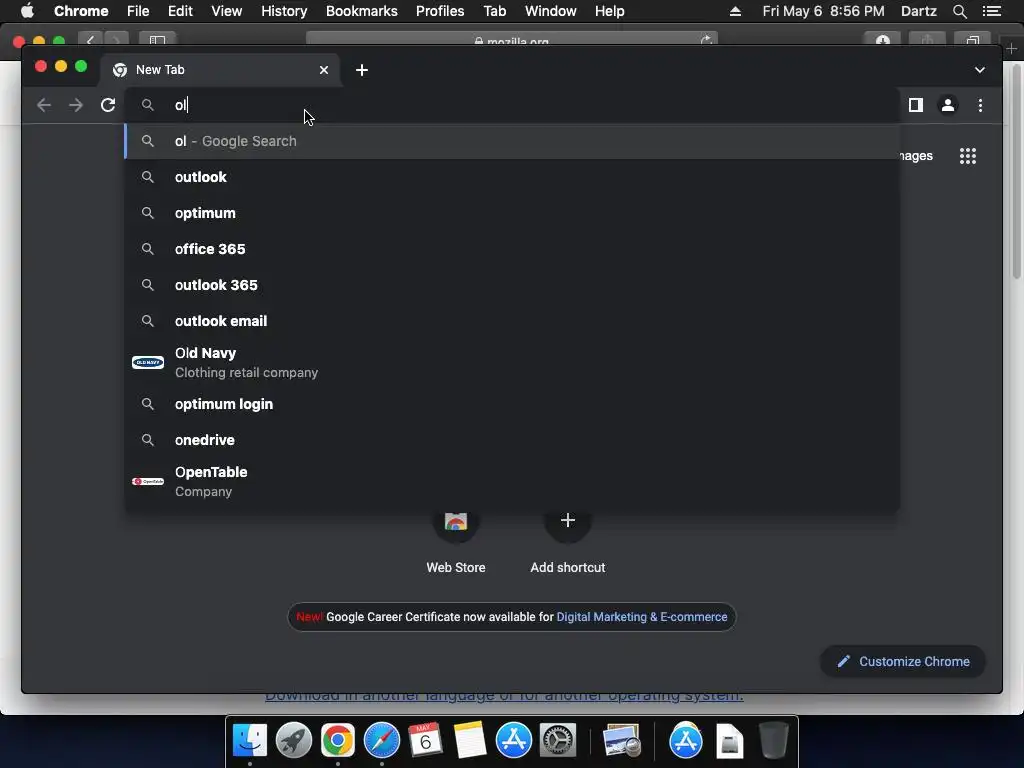Open a new tab with plus button
The width and height of the screenshot is (1024, 768).
click(362, 70)
